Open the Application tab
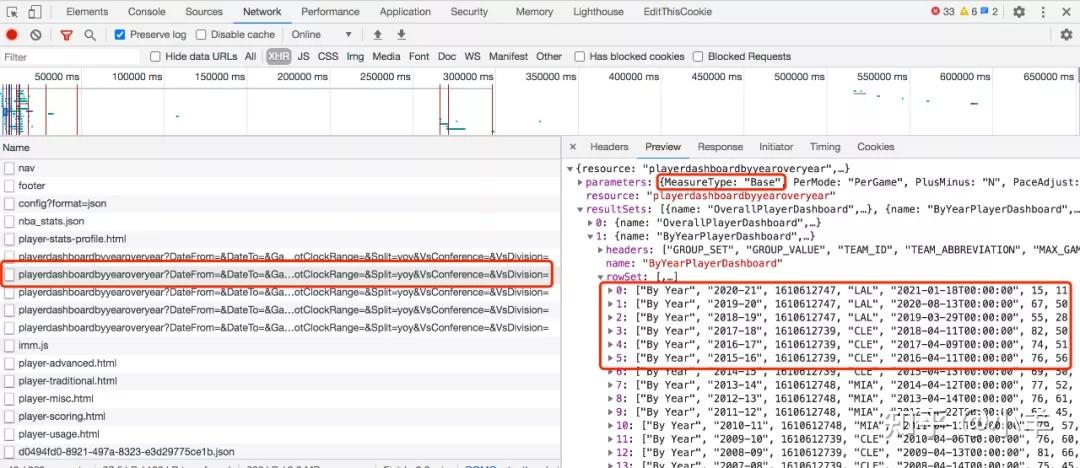This screenshot has height=468, width=1080. point(405,12)
